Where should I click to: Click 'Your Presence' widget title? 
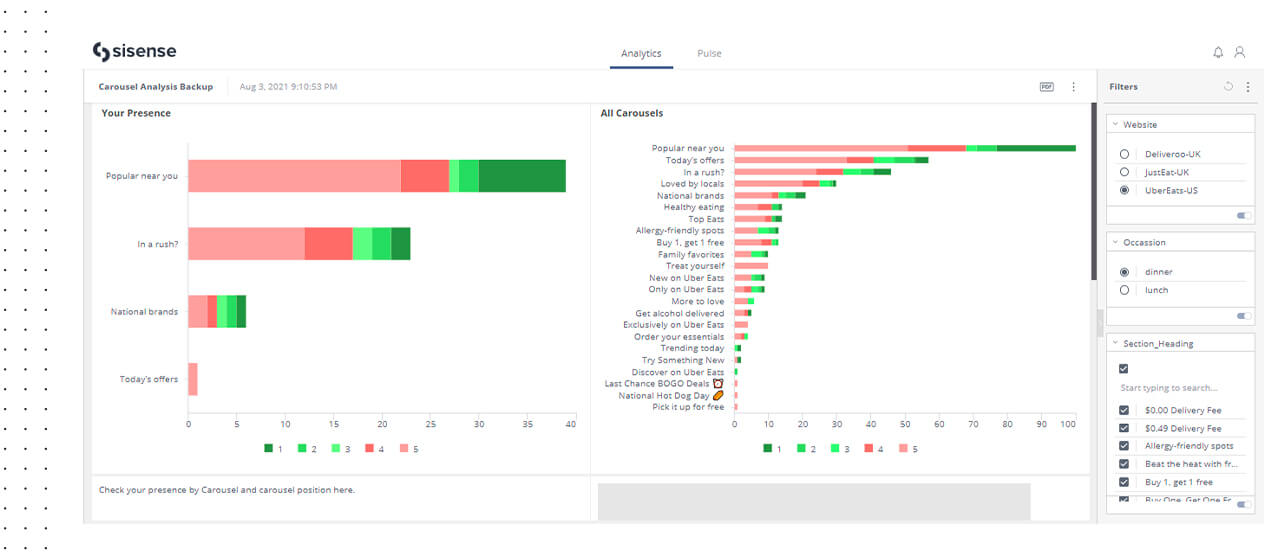pos(136,113)
